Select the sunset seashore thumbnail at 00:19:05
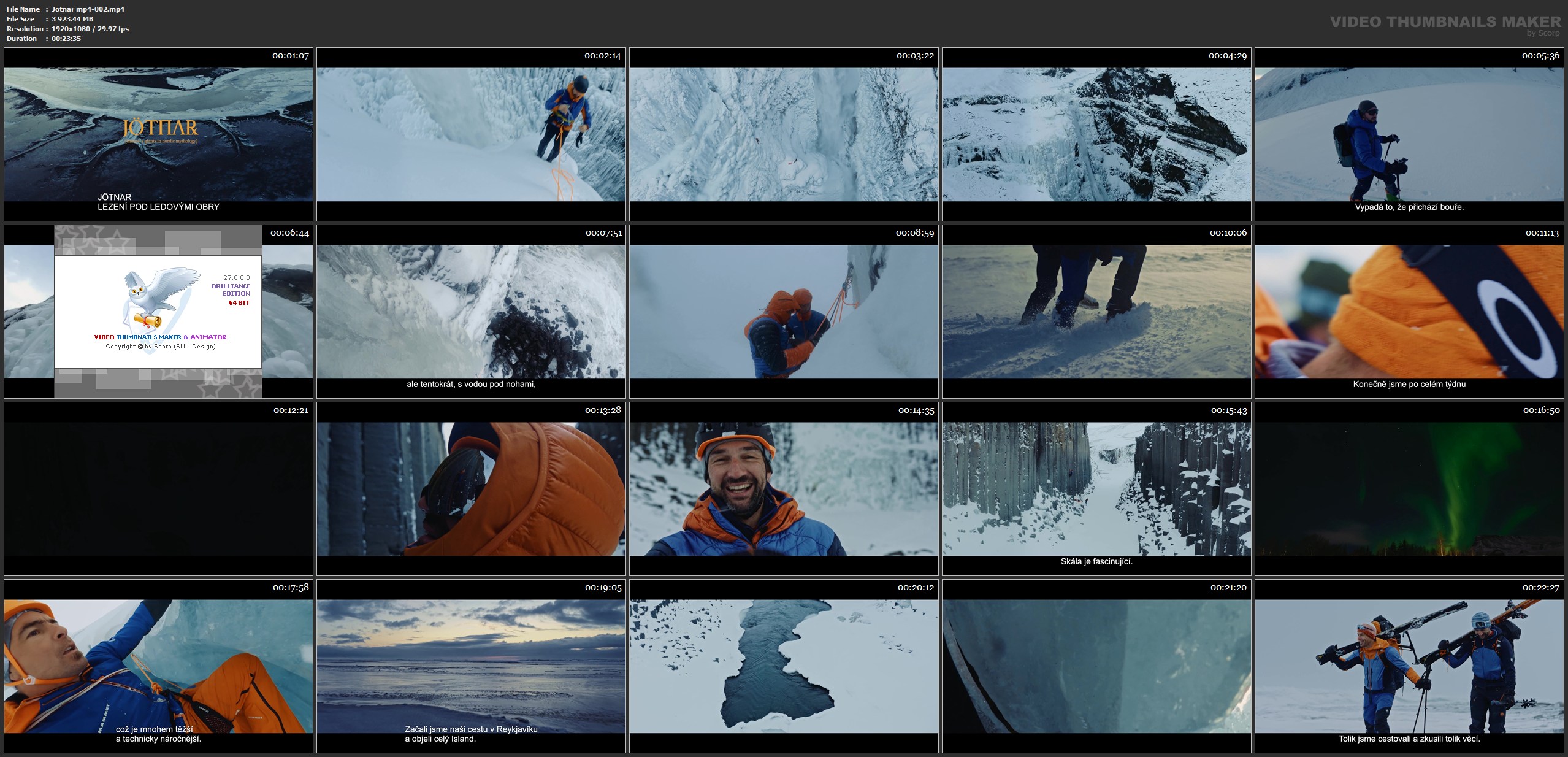 (471, 666)
